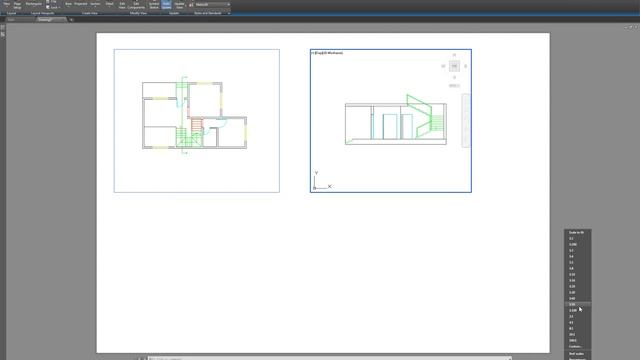Click the floor plan in the left viewport
Screen dimensions: 640x360
[x=194, y=115]
